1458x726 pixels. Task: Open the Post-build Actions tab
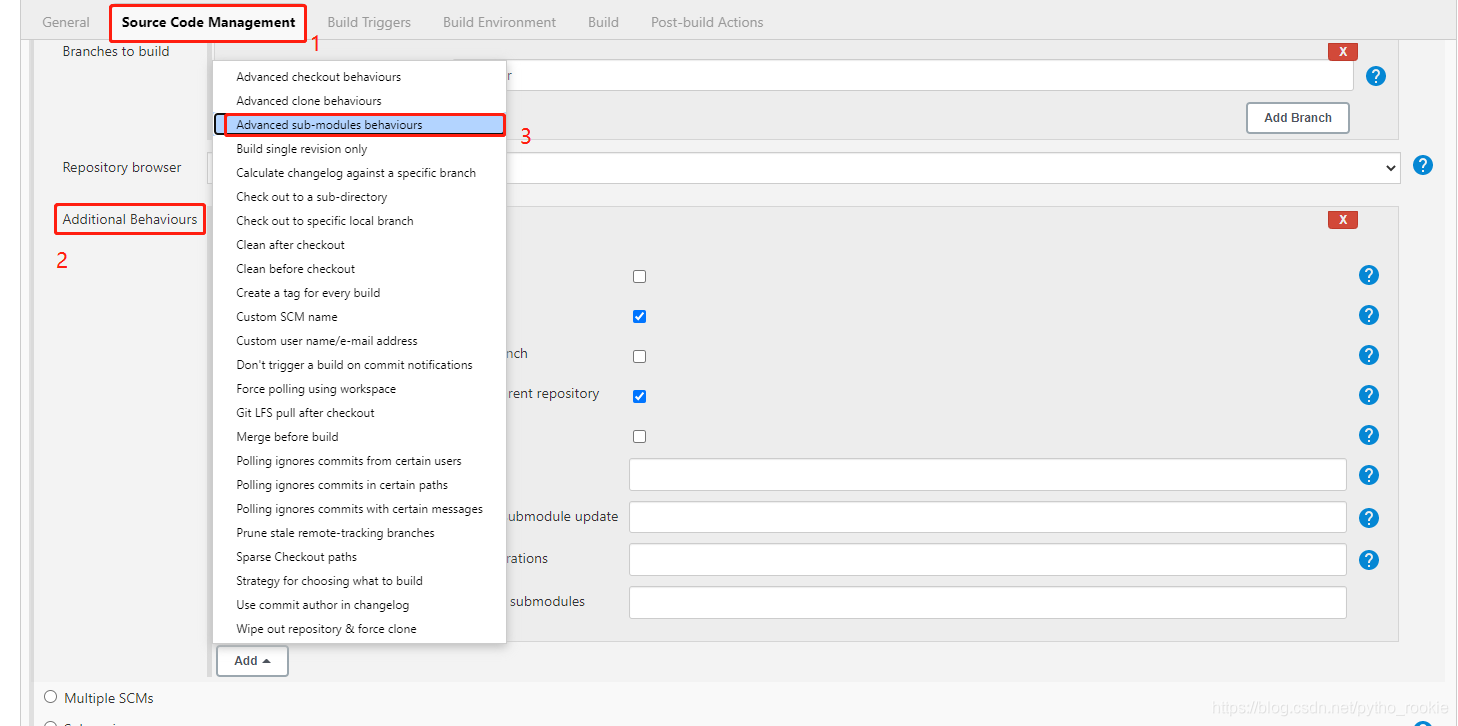(707, 22)
